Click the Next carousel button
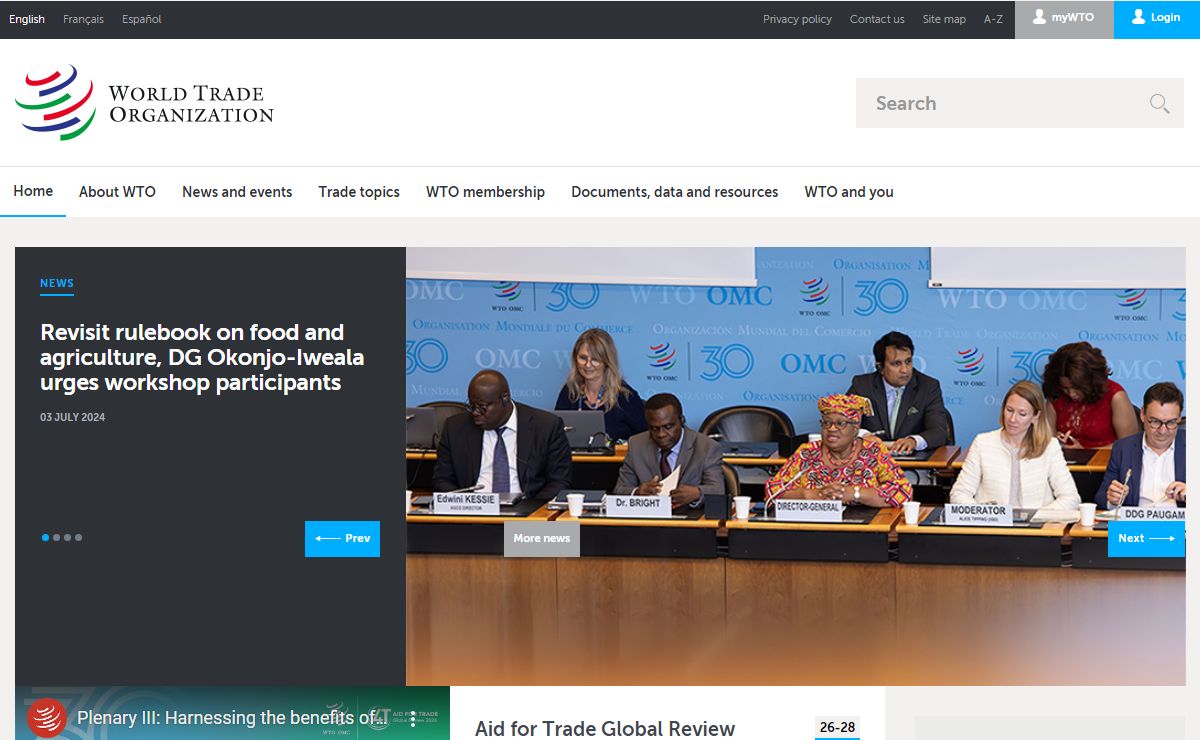The image size is (1200, 740). 1146,538
